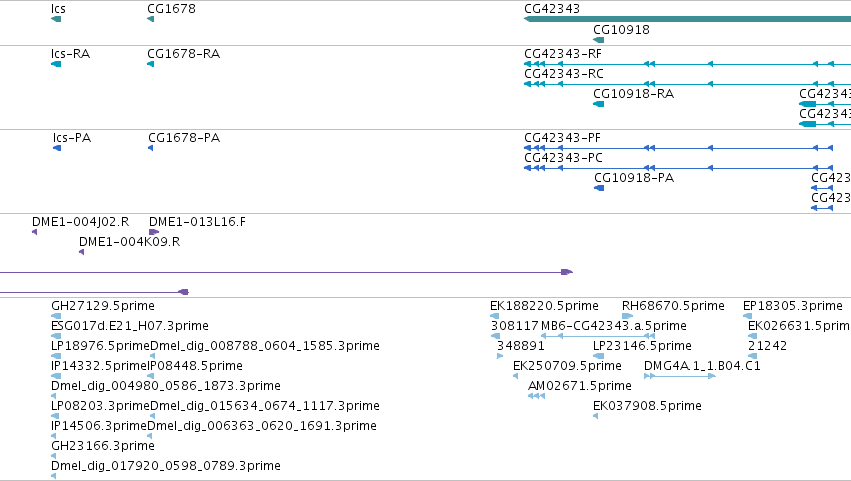Select the CG42343 gene bar

[687, 19]
